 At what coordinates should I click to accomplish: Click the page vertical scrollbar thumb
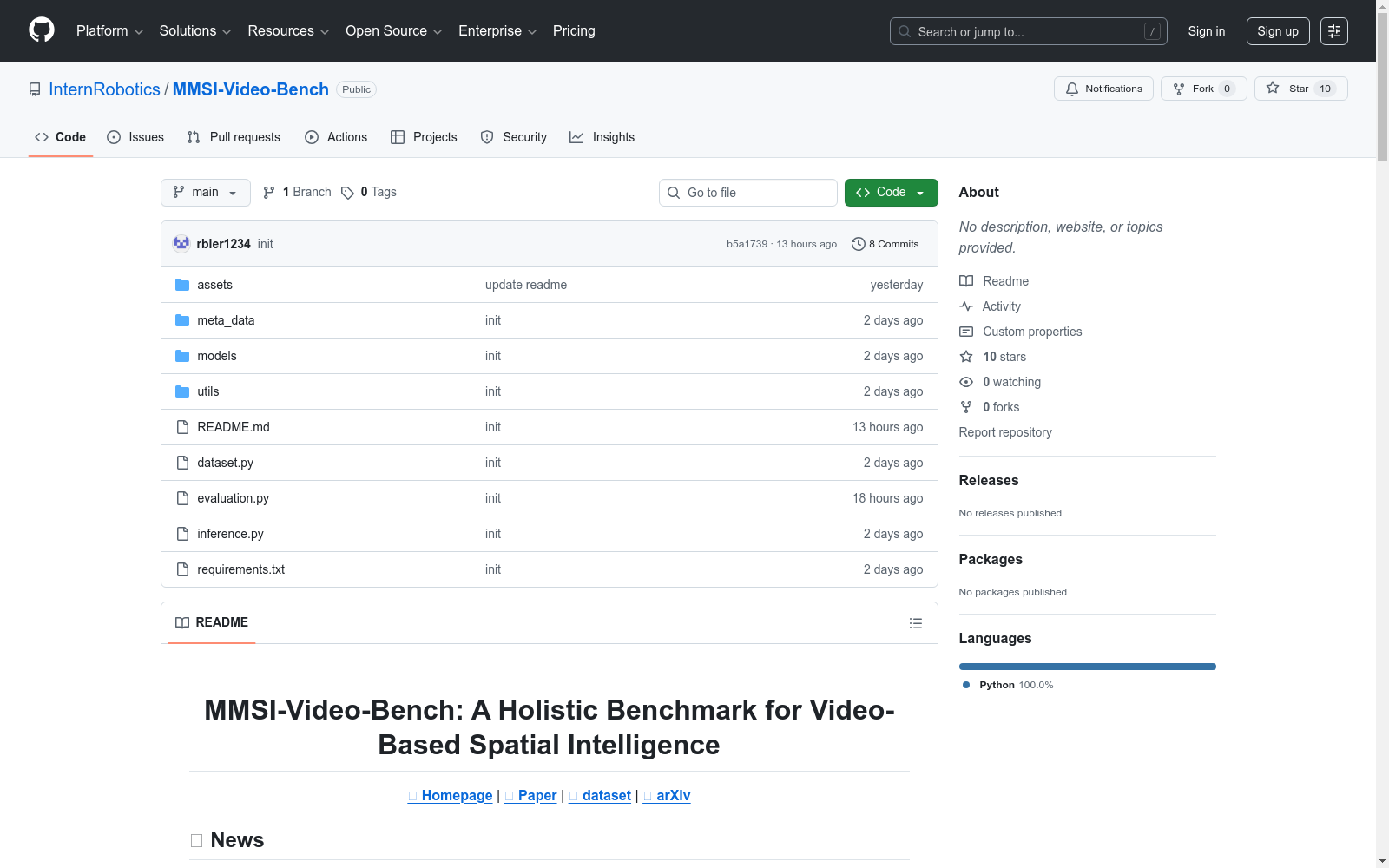[1382, 87]
